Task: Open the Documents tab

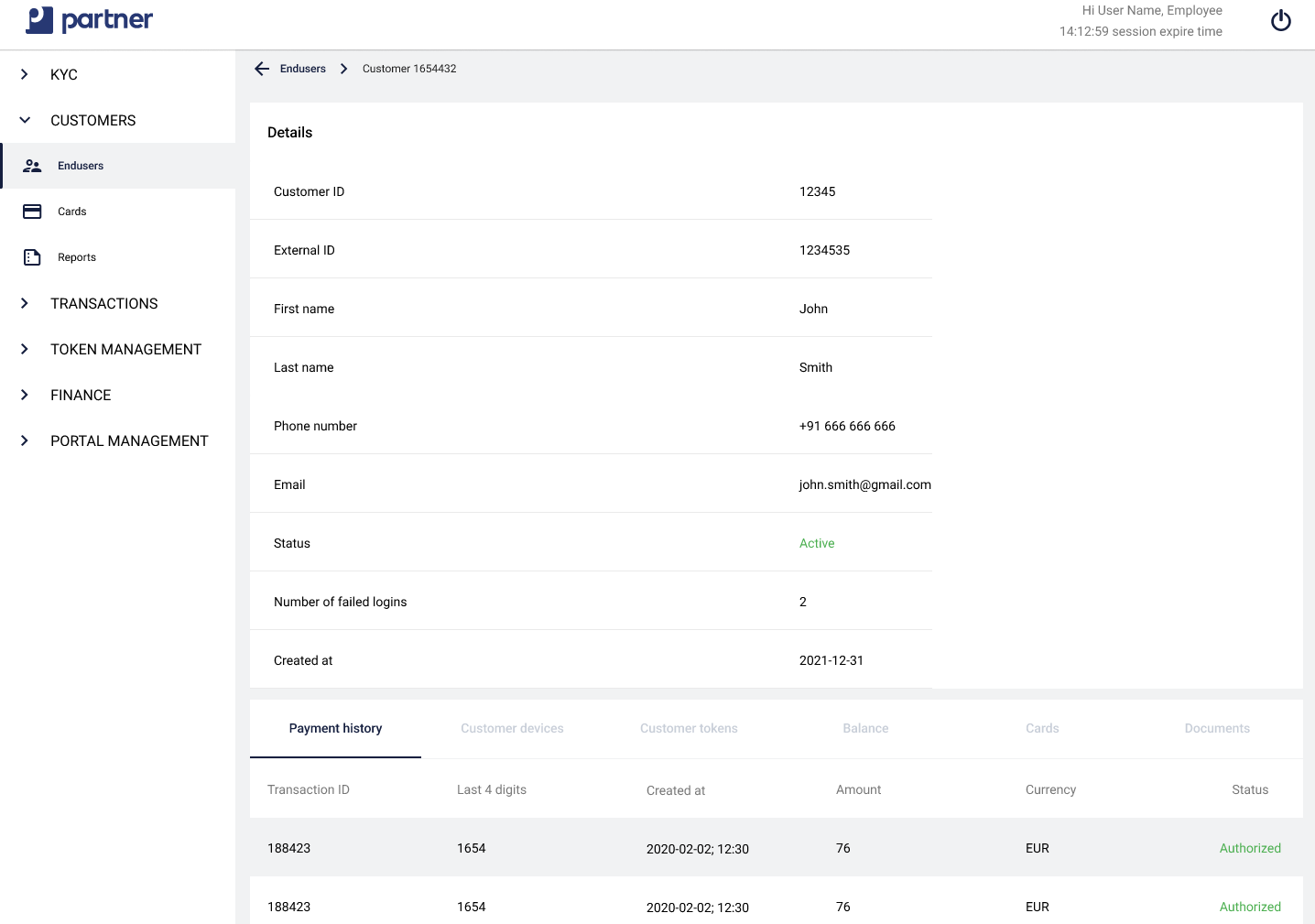Action: (1216, 729)
